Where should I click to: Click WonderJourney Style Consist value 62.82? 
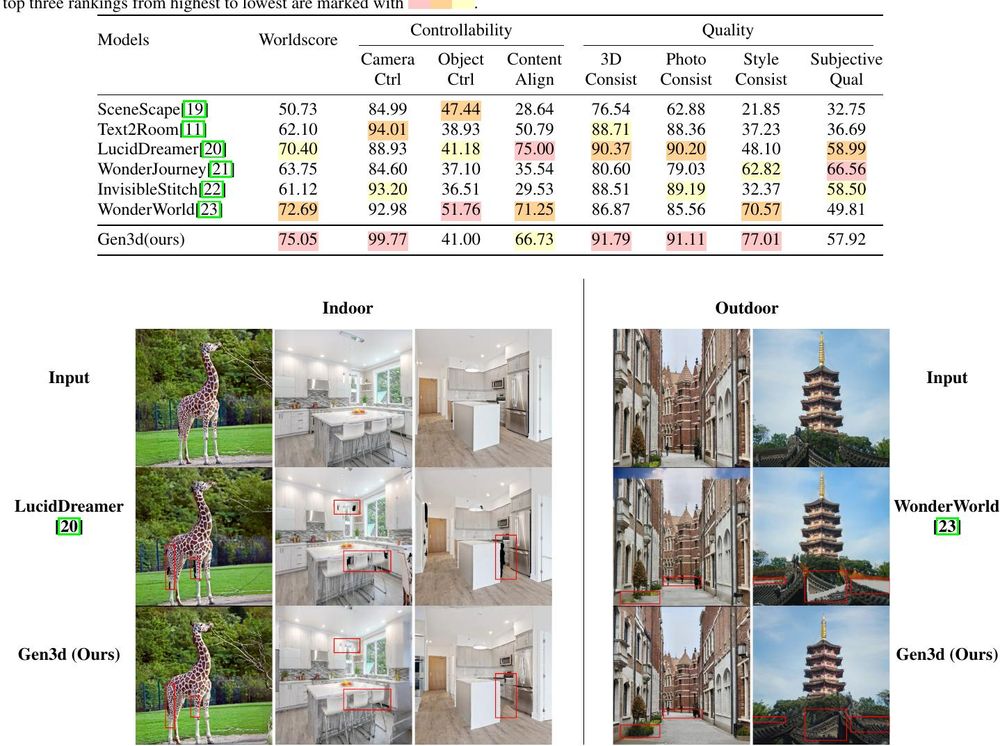(x=761, y=169)
